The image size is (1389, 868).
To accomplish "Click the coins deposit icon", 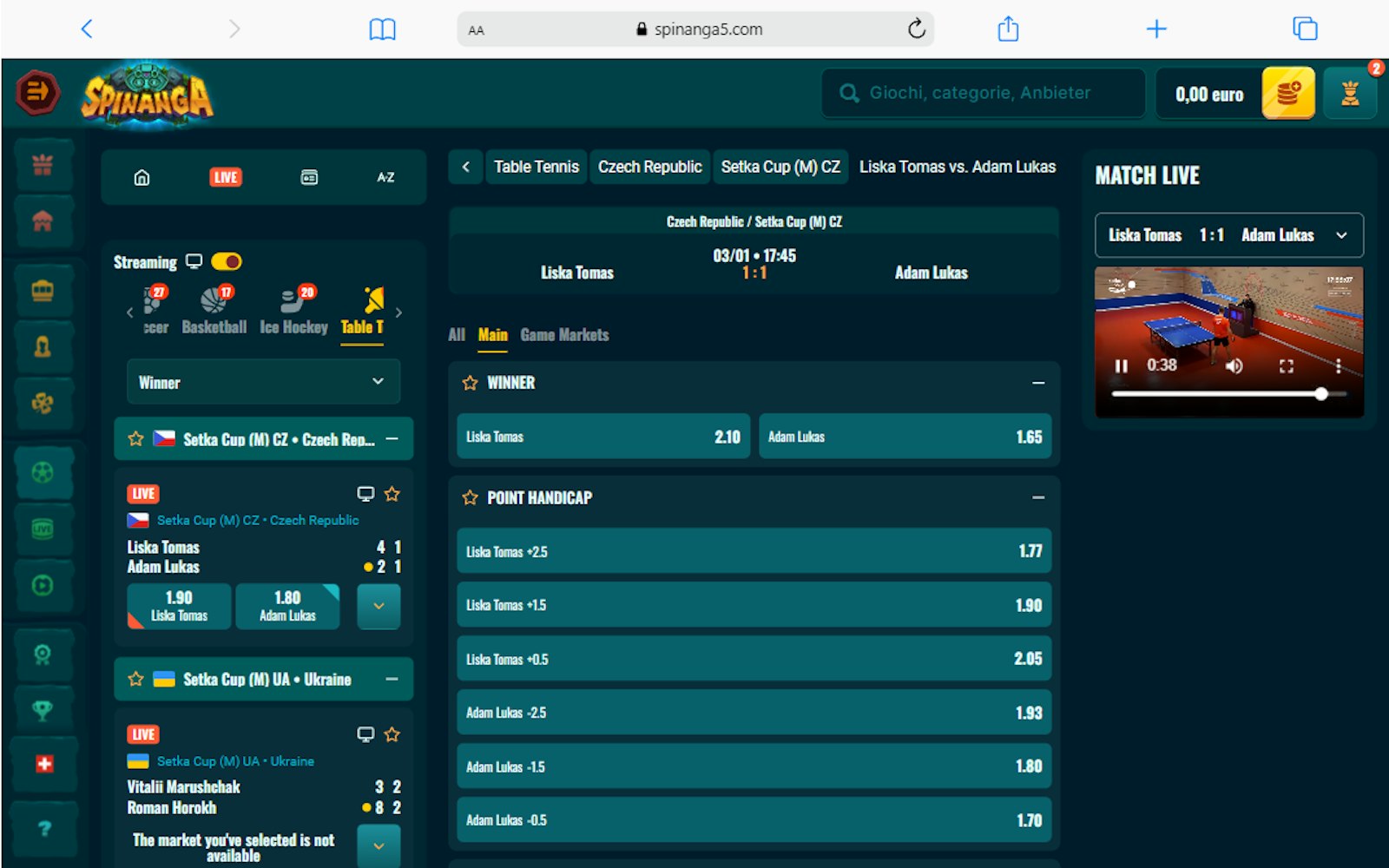I will point(1287,94).
